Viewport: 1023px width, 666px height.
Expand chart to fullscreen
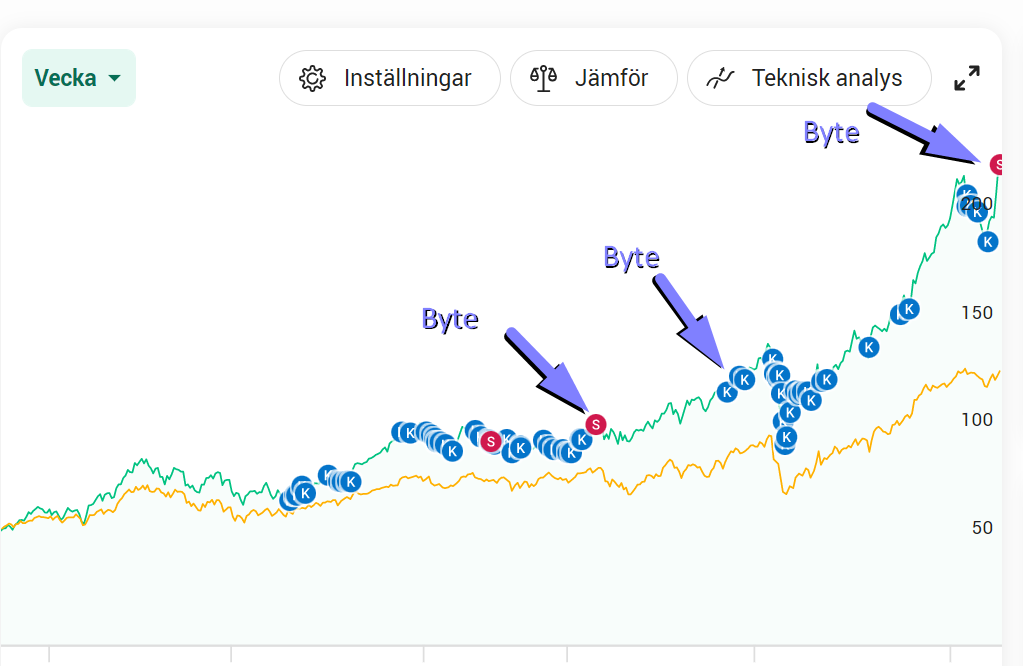[x=967, y=78]
